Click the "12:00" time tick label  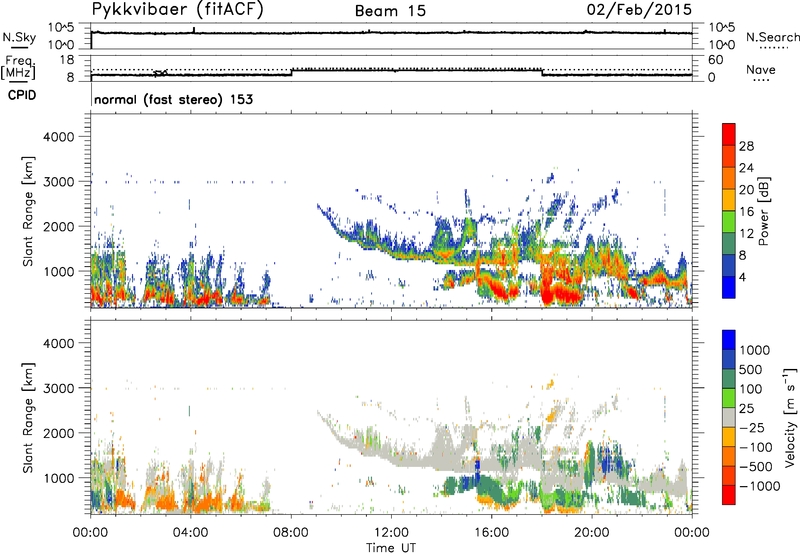[x=391, y=533]
